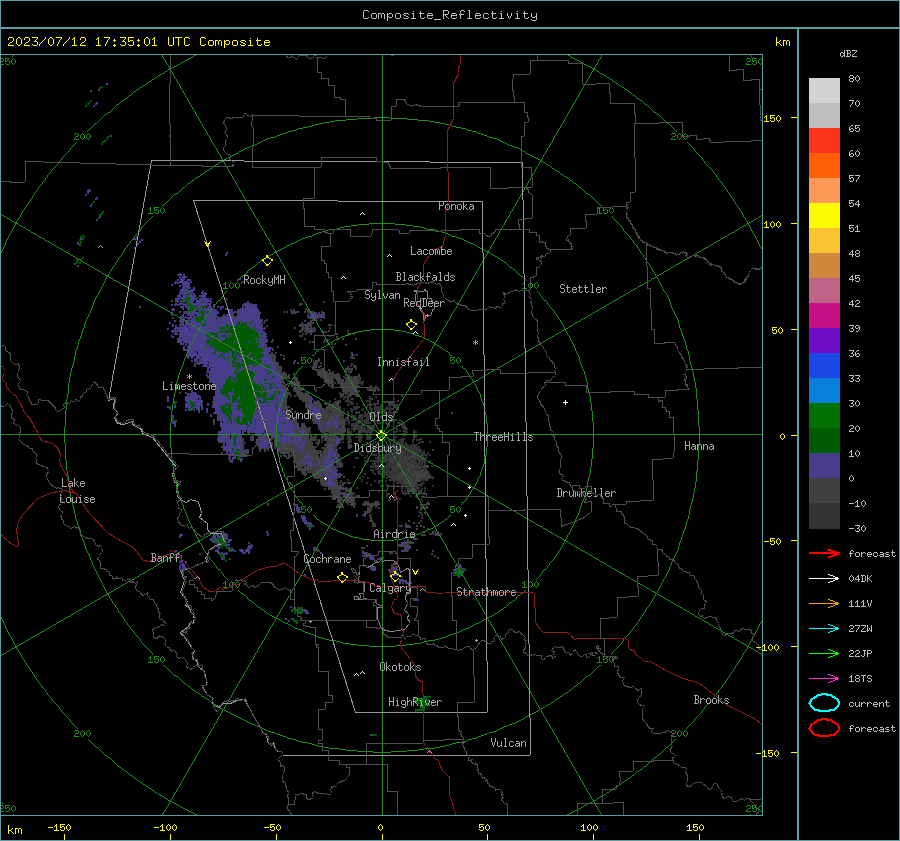Click the cyan current ellipse legend icon
Screen dimensions: 900x841
click(824, 703)
